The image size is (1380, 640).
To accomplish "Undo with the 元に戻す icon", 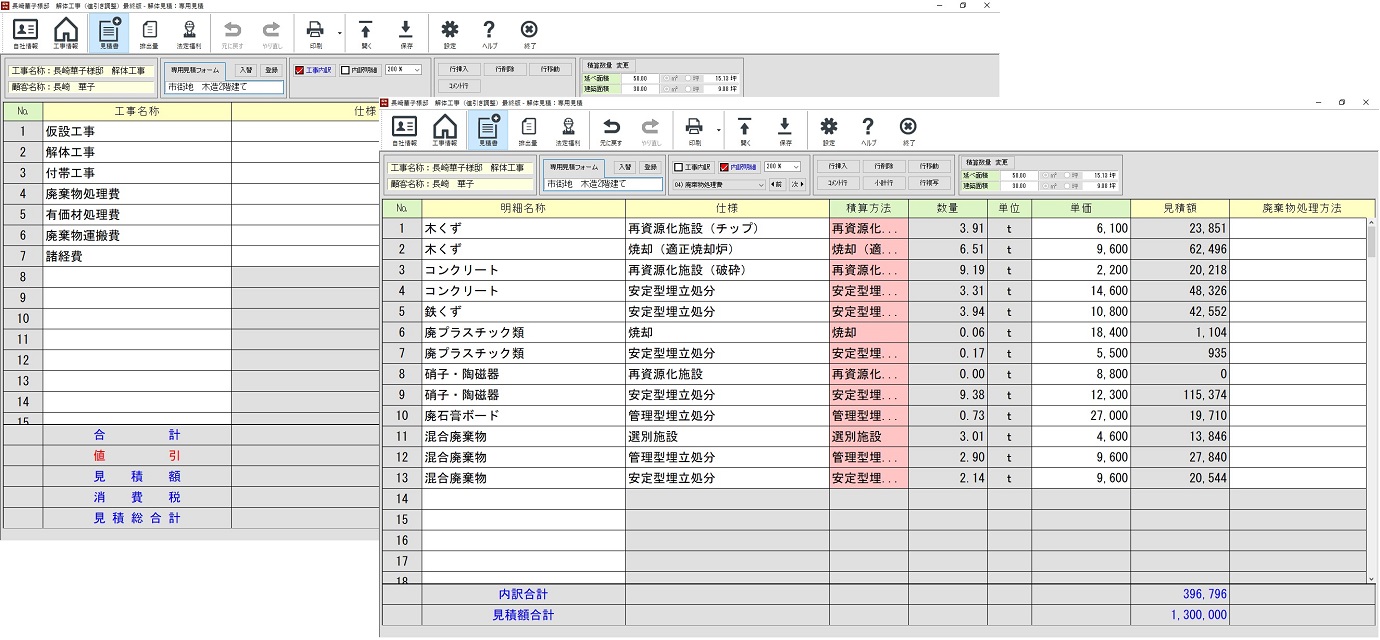I will coord(611,128).
